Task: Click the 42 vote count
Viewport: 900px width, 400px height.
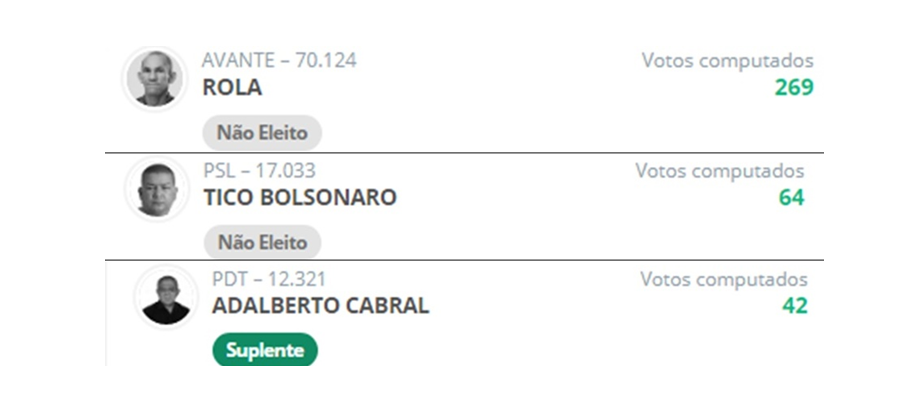Action: (795, 306)
